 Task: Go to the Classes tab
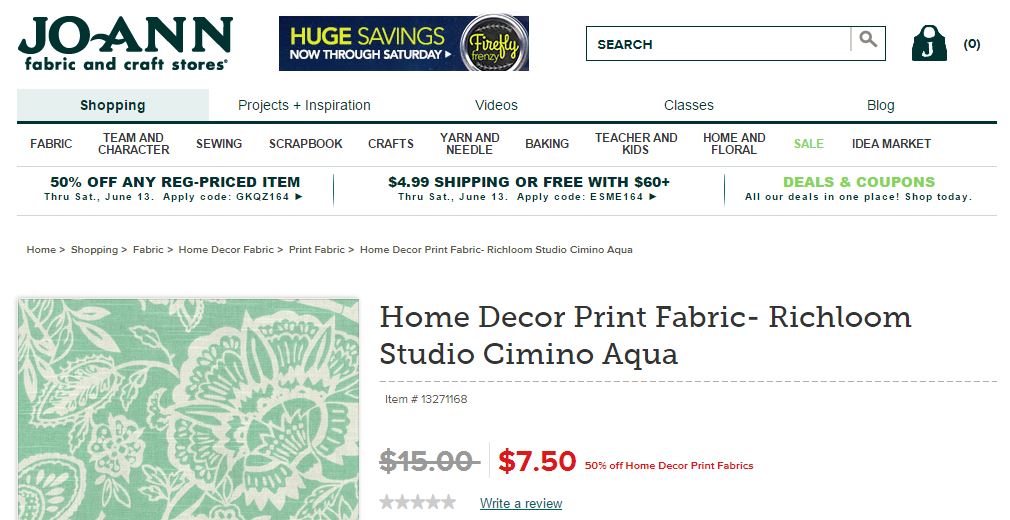pos(689,105)
